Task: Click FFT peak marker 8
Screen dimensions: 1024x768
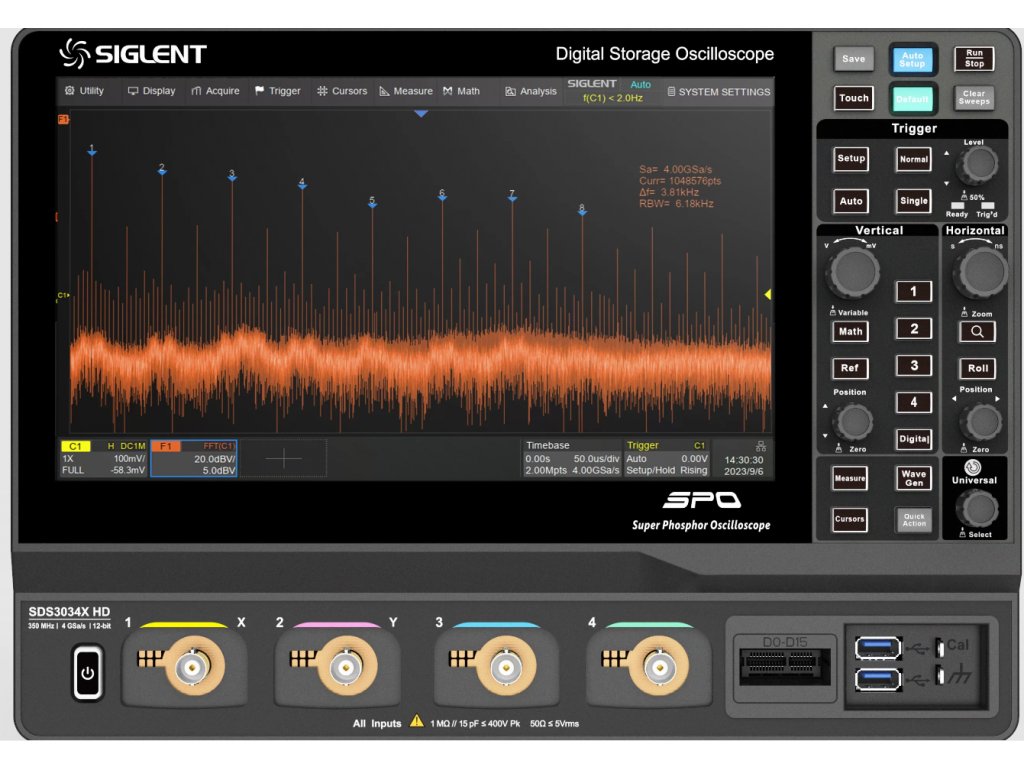Action: pos(582,210)
